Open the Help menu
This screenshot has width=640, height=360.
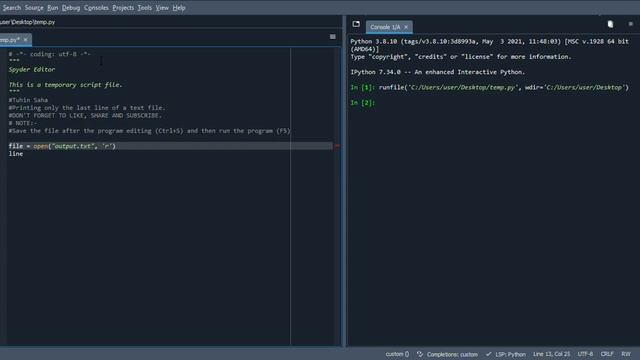[179, 8]
